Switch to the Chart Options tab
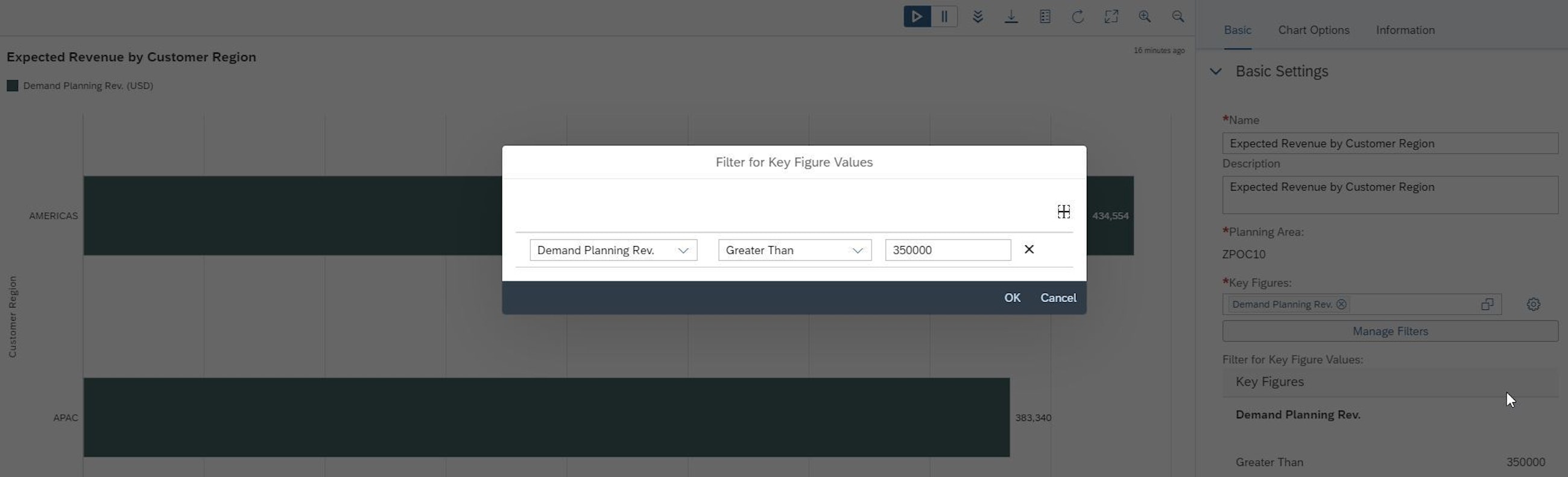 (x=1313, y=29)
